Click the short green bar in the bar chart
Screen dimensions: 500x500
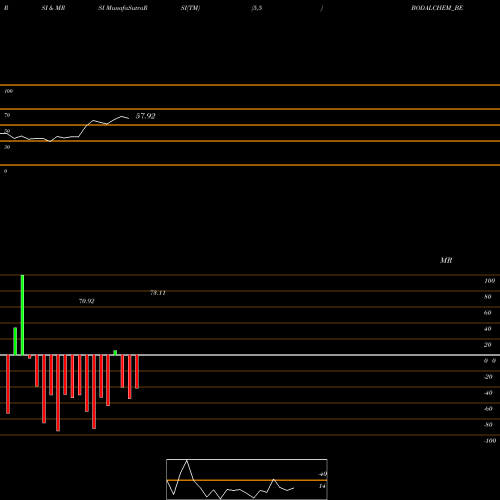click(115, 353)
